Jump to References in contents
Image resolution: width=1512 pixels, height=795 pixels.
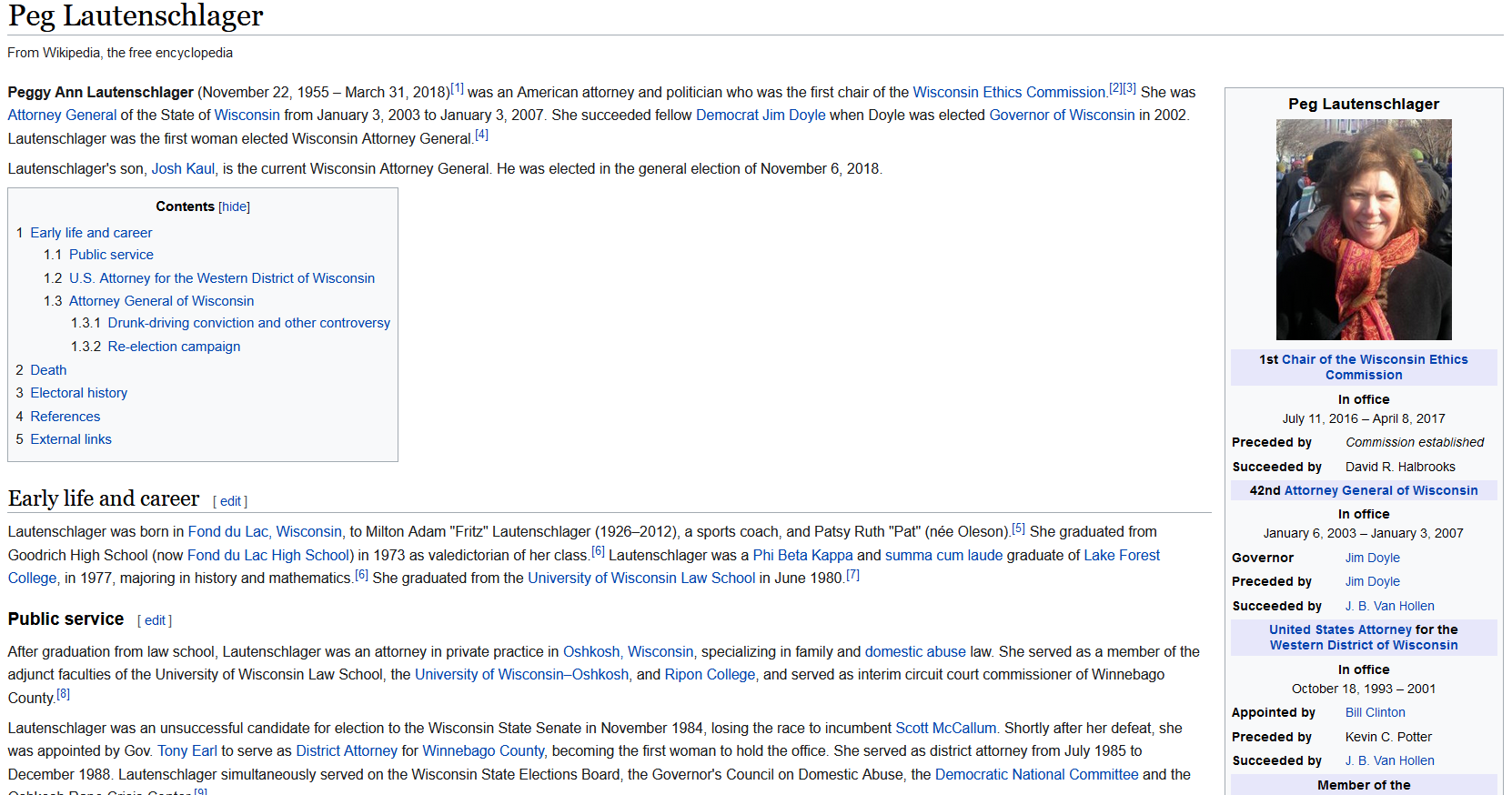click(65, 417)
